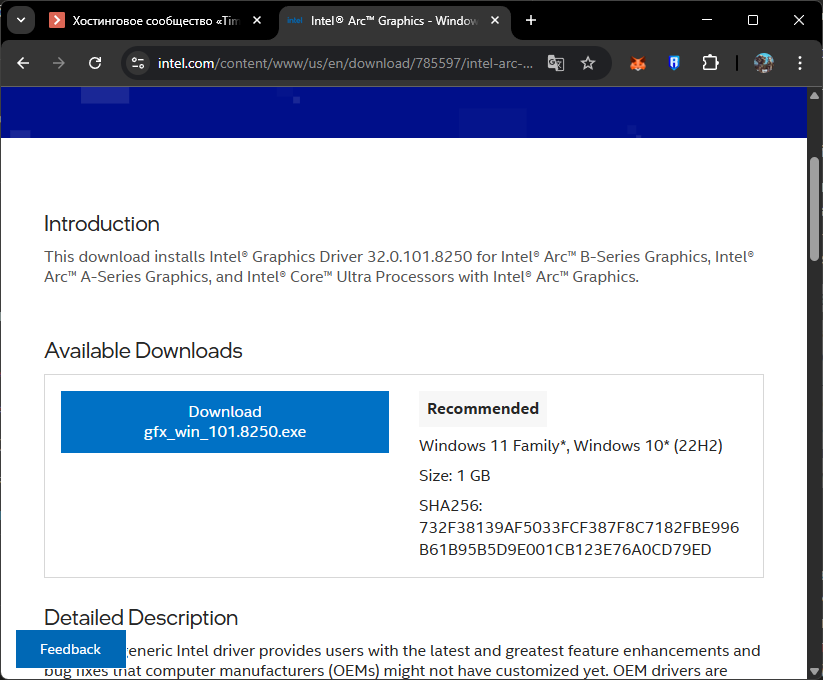Click the site information icon in address bar
823x680 pixels.
[x=135, y=62]
